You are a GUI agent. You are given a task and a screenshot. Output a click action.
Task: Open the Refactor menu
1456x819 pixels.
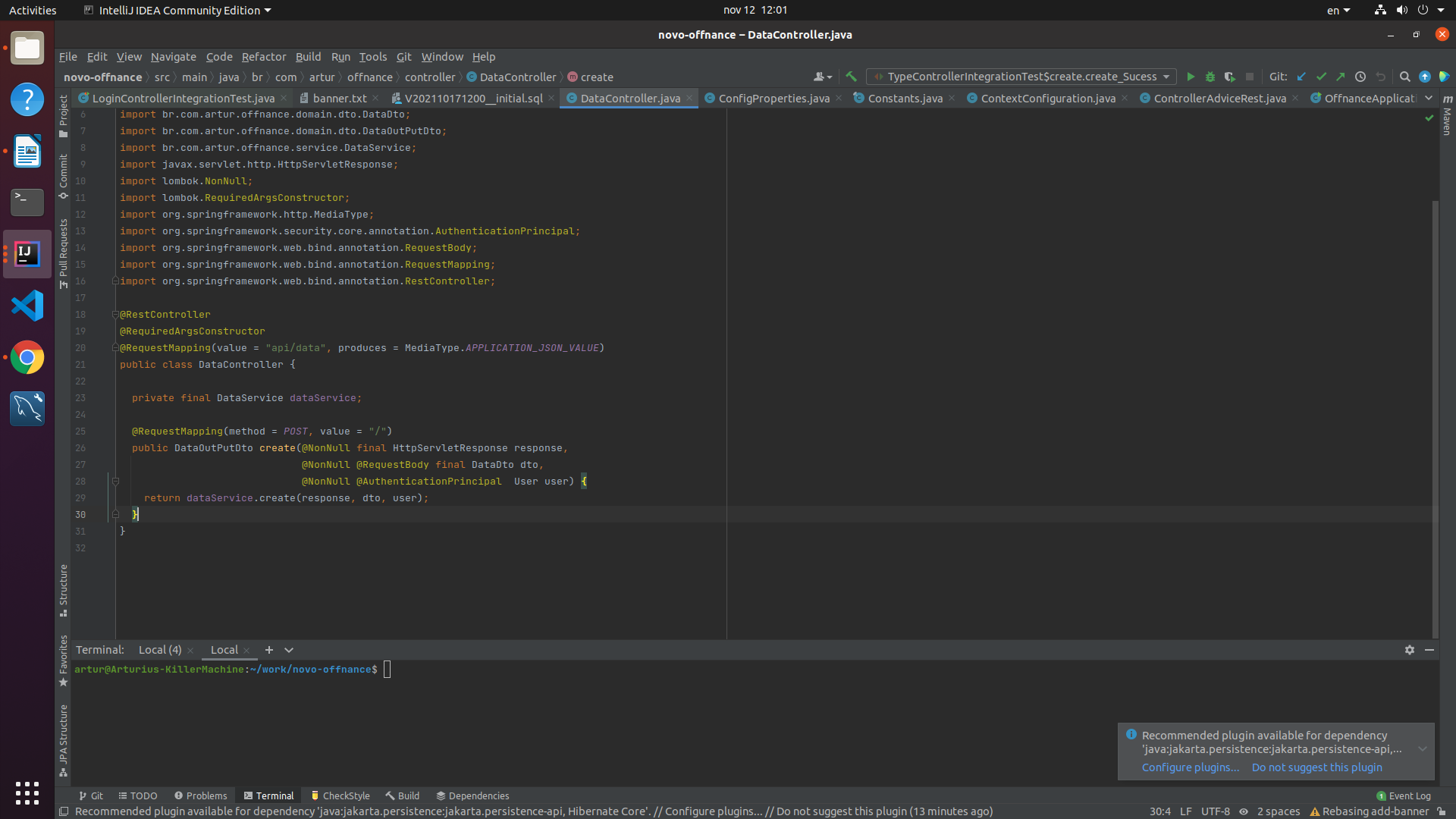[x=264, y=57]
